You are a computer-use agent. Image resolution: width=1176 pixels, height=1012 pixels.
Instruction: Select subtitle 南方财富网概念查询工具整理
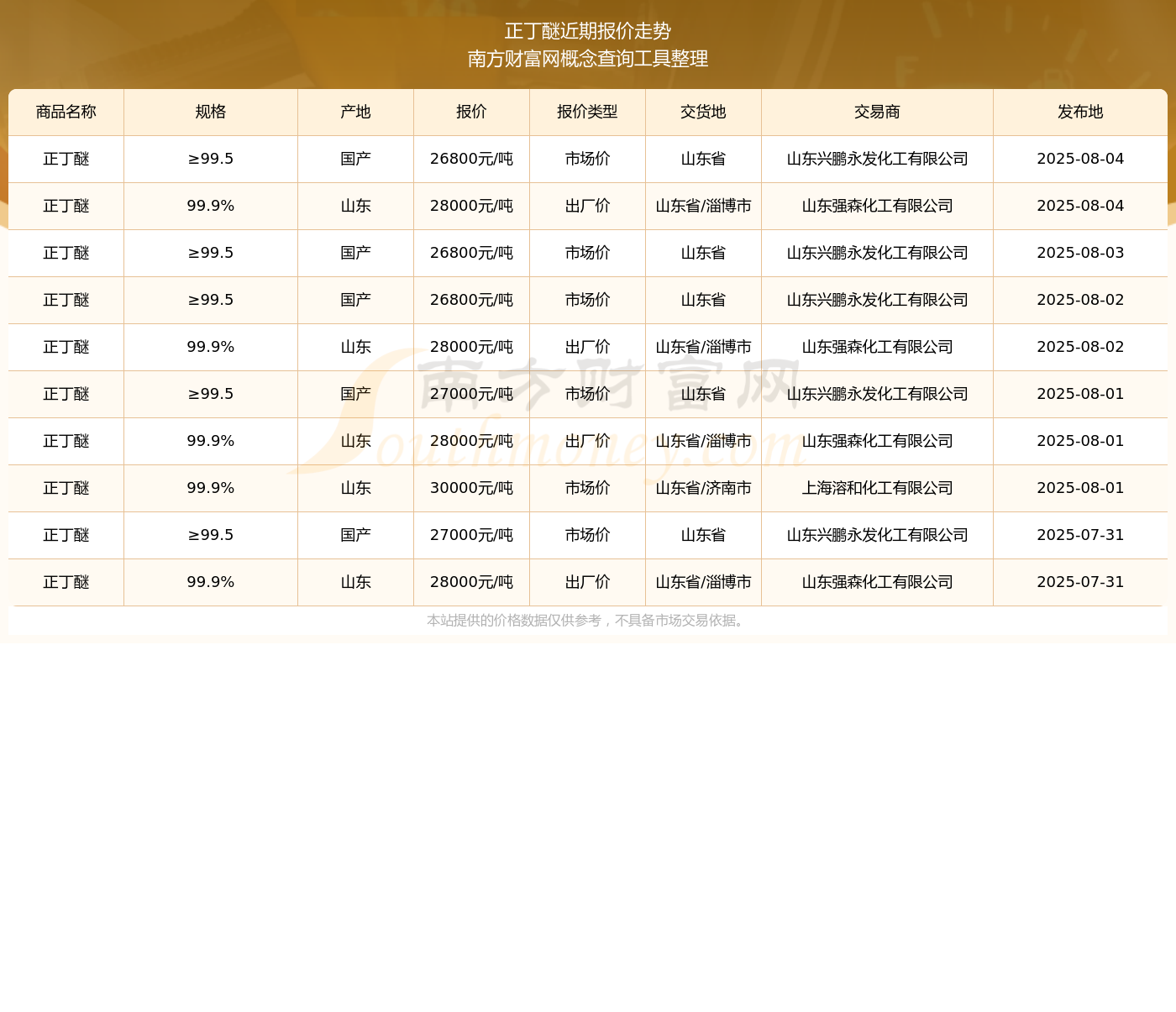[588, 59]
